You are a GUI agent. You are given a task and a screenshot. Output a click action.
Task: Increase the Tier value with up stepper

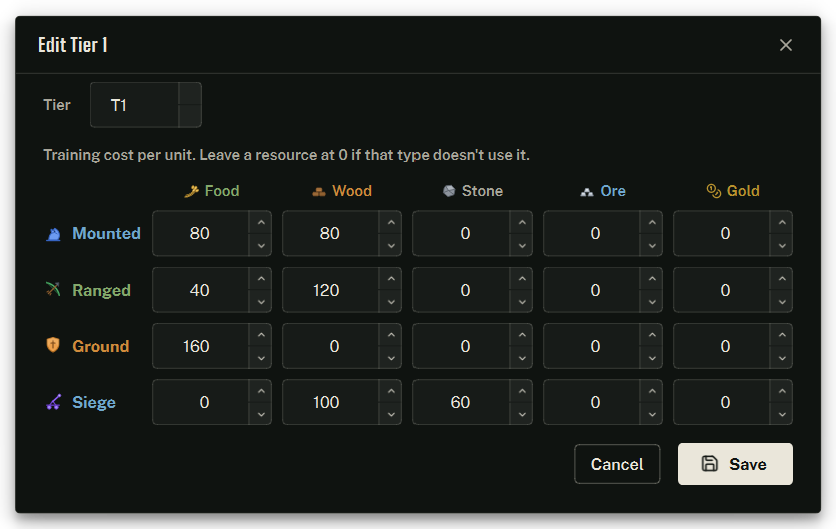(x=190, y=94)
